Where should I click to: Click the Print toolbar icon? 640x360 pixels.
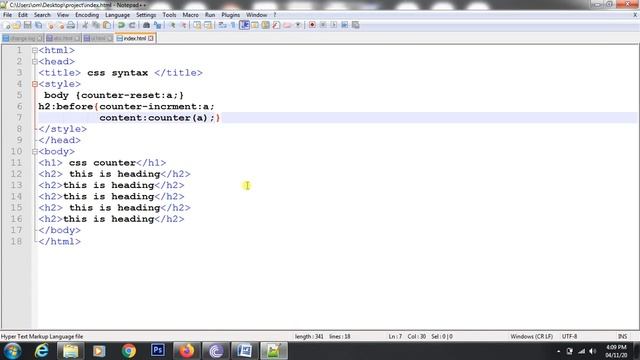pos(70,25)
